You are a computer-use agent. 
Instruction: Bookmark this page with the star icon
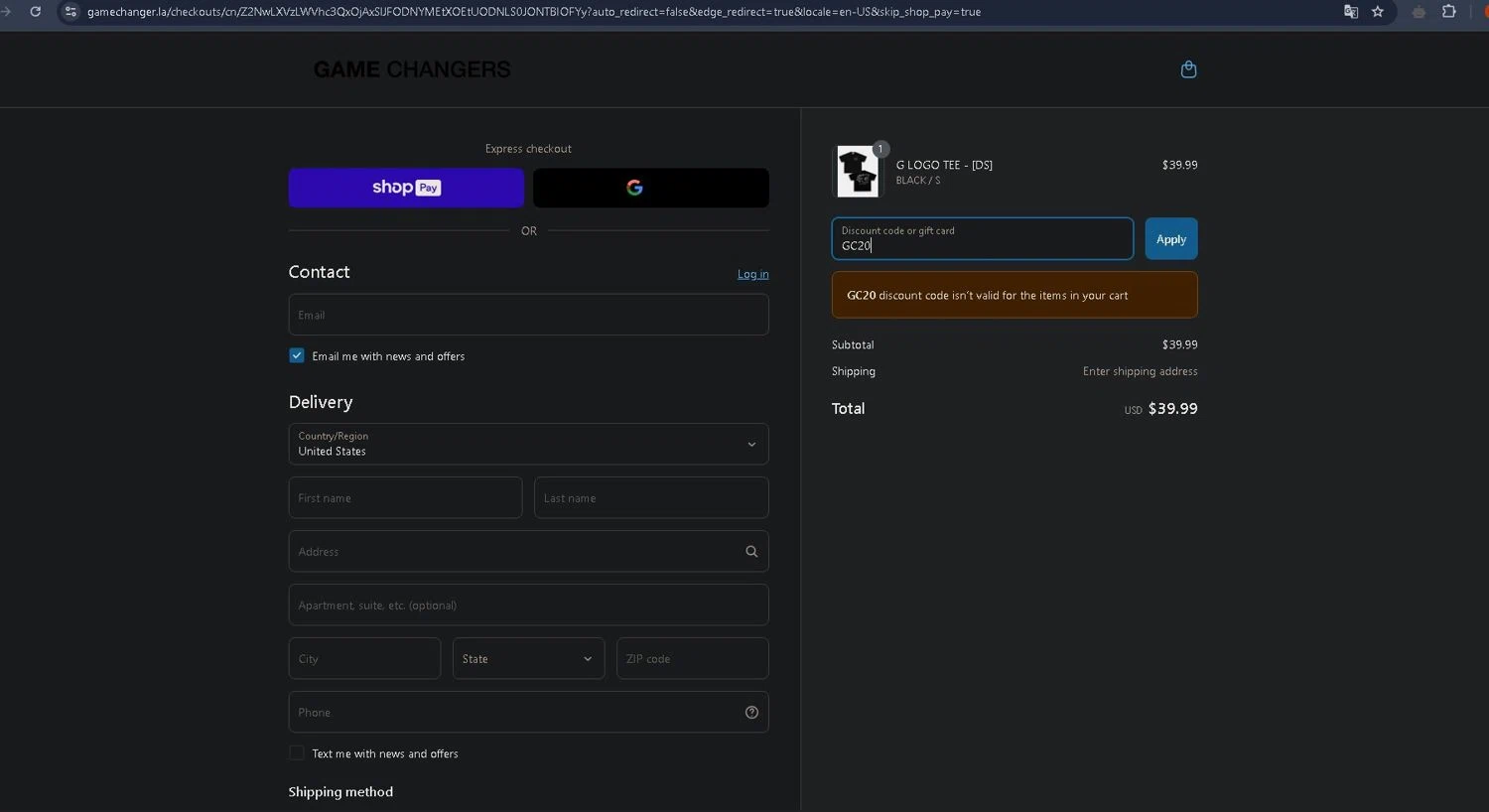(1378, 12)
